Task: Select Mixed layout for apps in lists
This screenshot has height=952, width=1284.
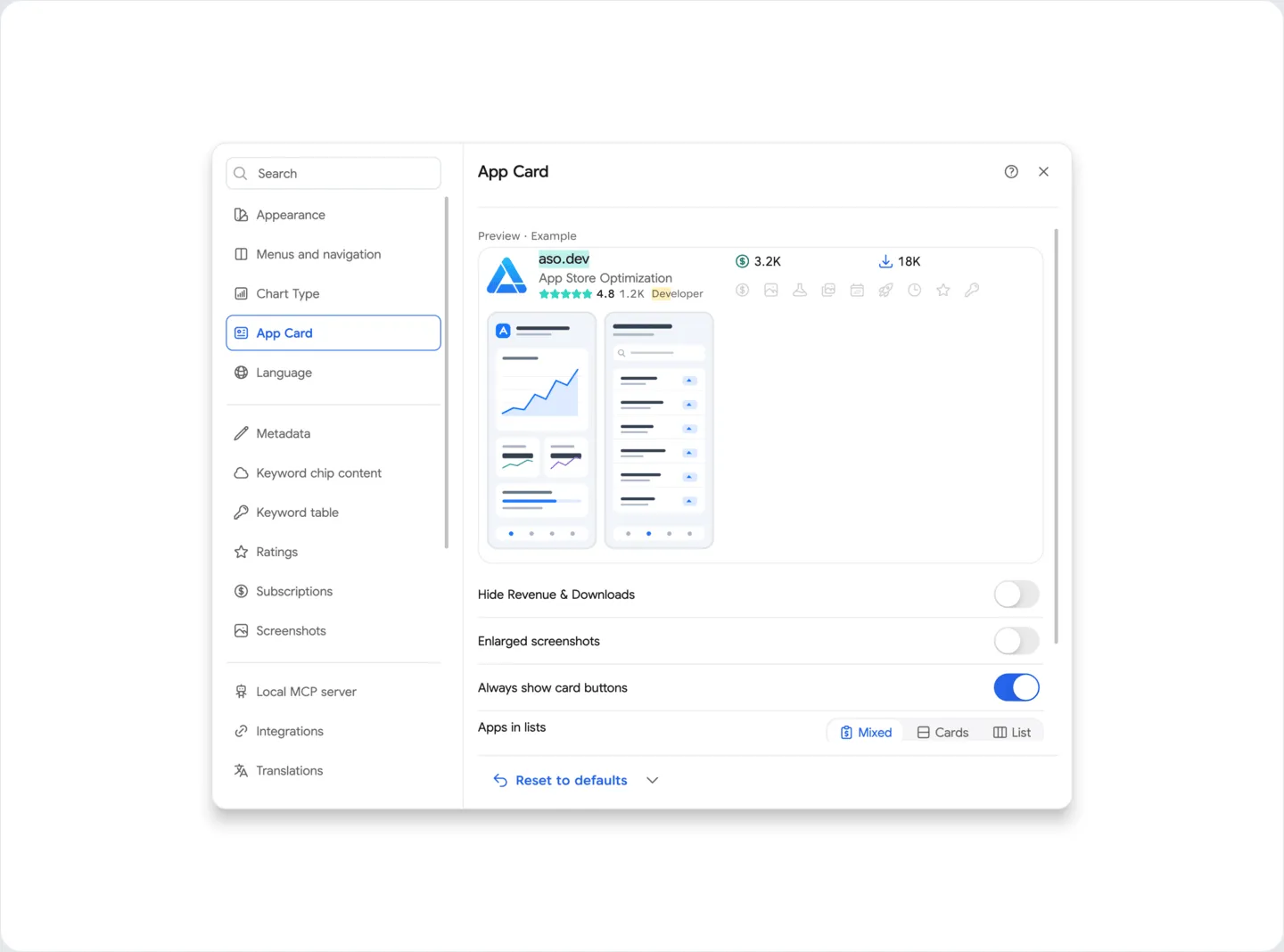Action: click(866, 732)
